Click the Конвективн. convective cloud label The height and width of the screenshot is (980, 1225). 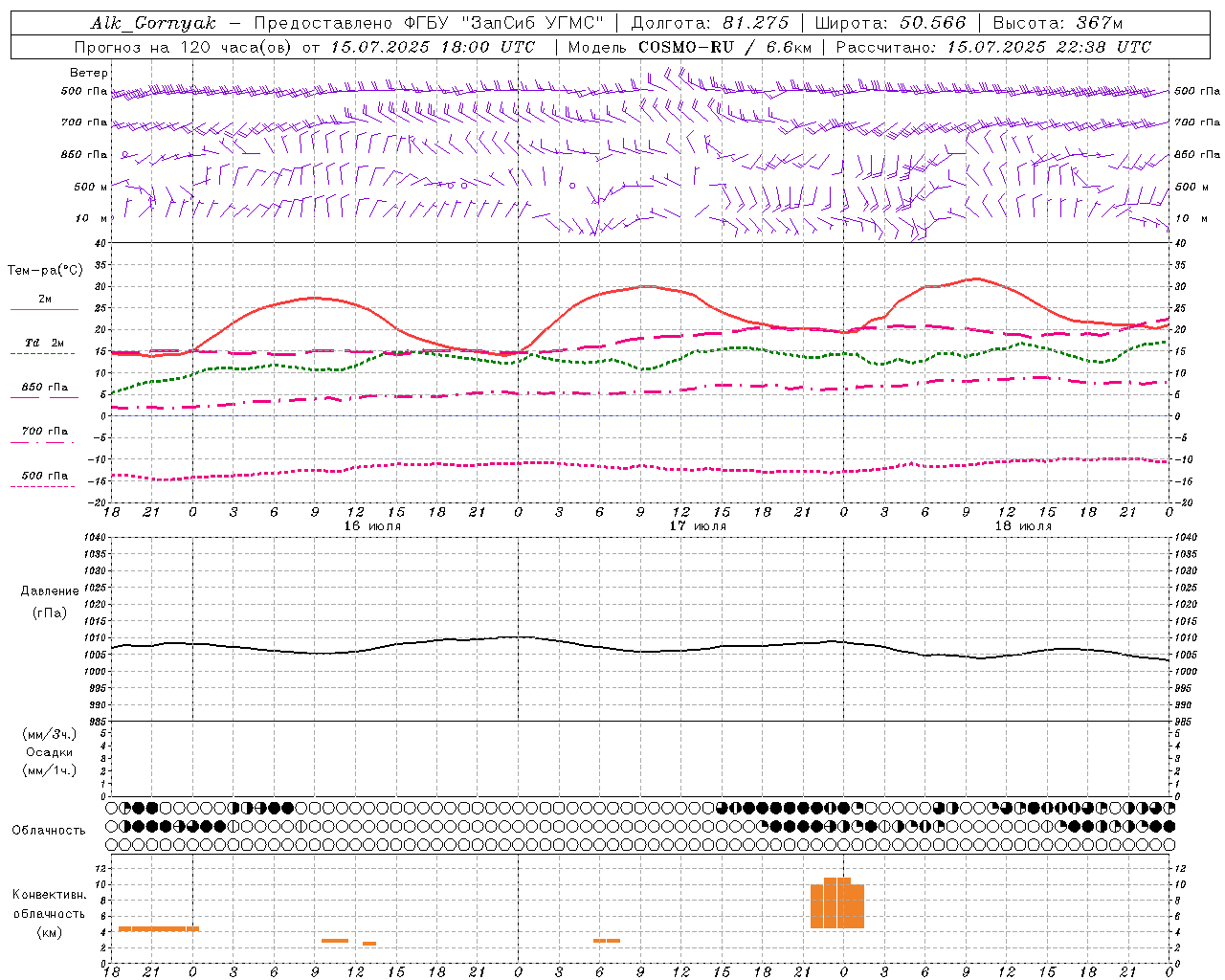coord(50,895)
